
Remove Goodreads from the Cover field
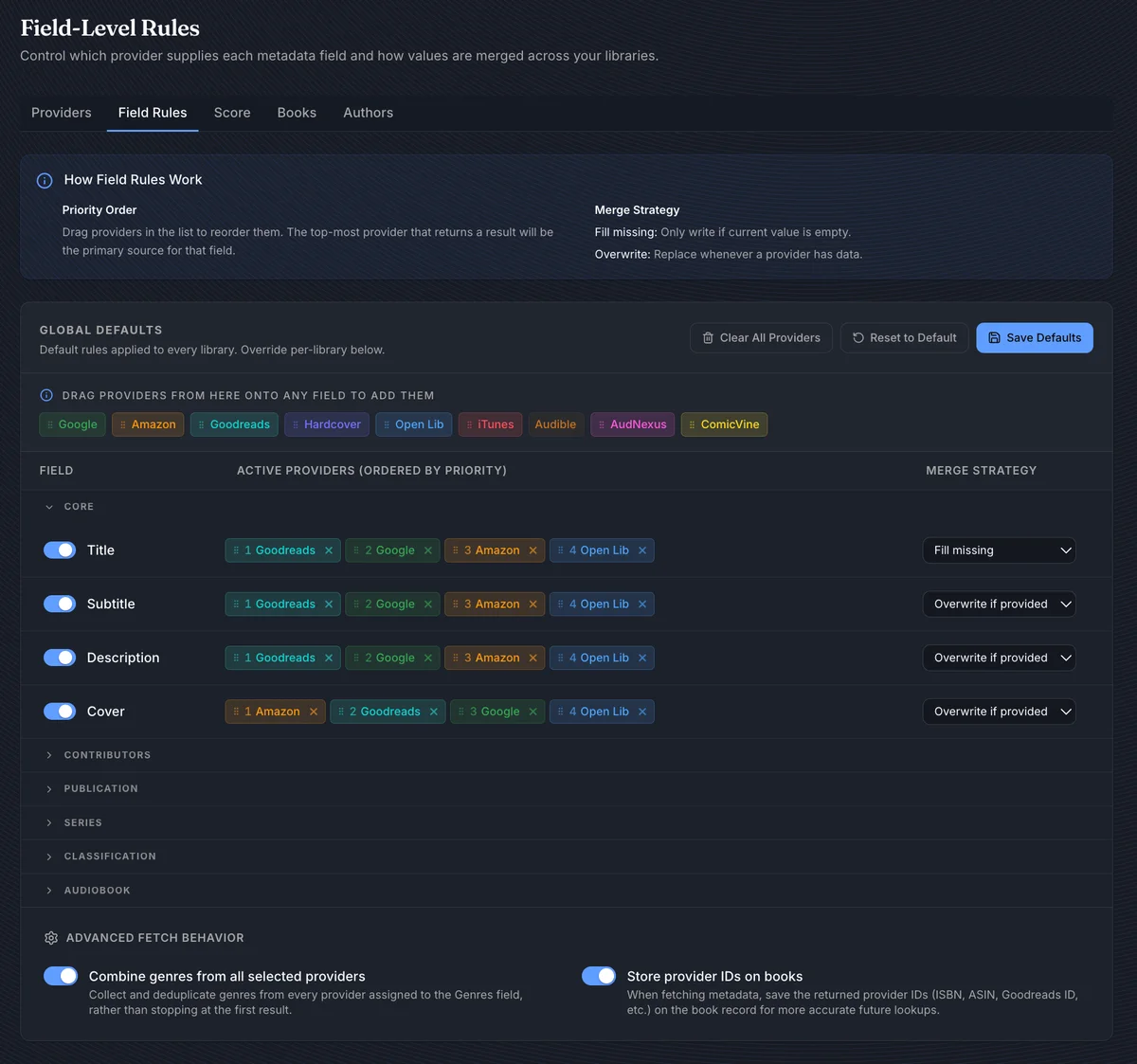point(434,712)
